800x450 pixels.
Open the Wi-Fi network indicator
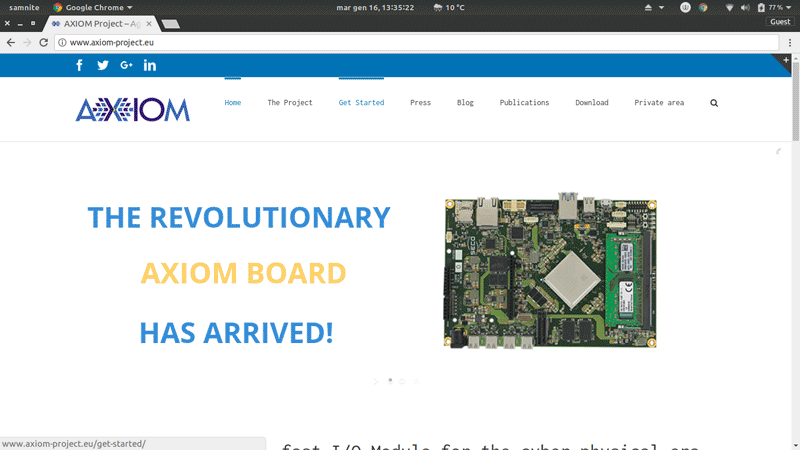point(730,8)
